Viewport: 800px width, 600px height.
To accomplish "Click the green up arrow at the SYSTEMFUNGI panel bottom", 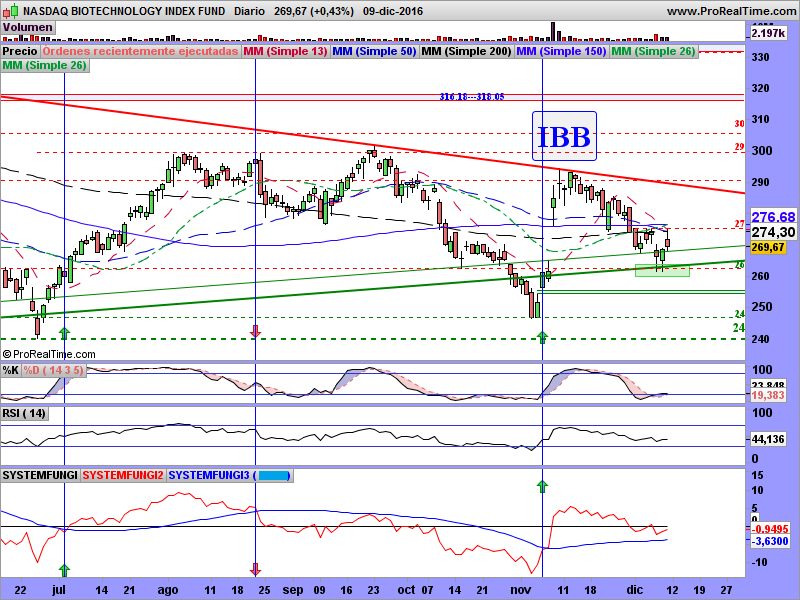I will click(64, 570).
